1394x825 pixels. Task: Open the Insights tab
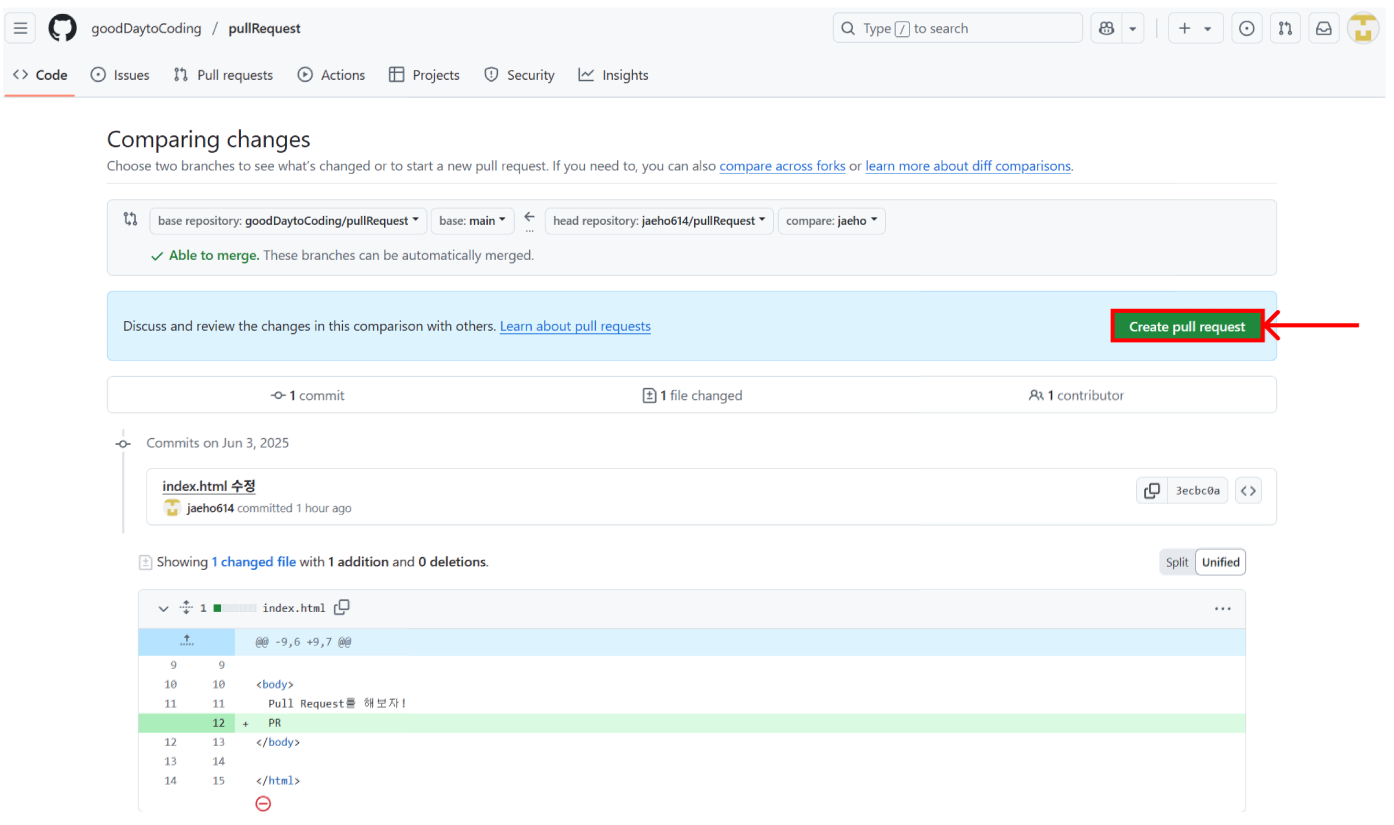(613, 75)
